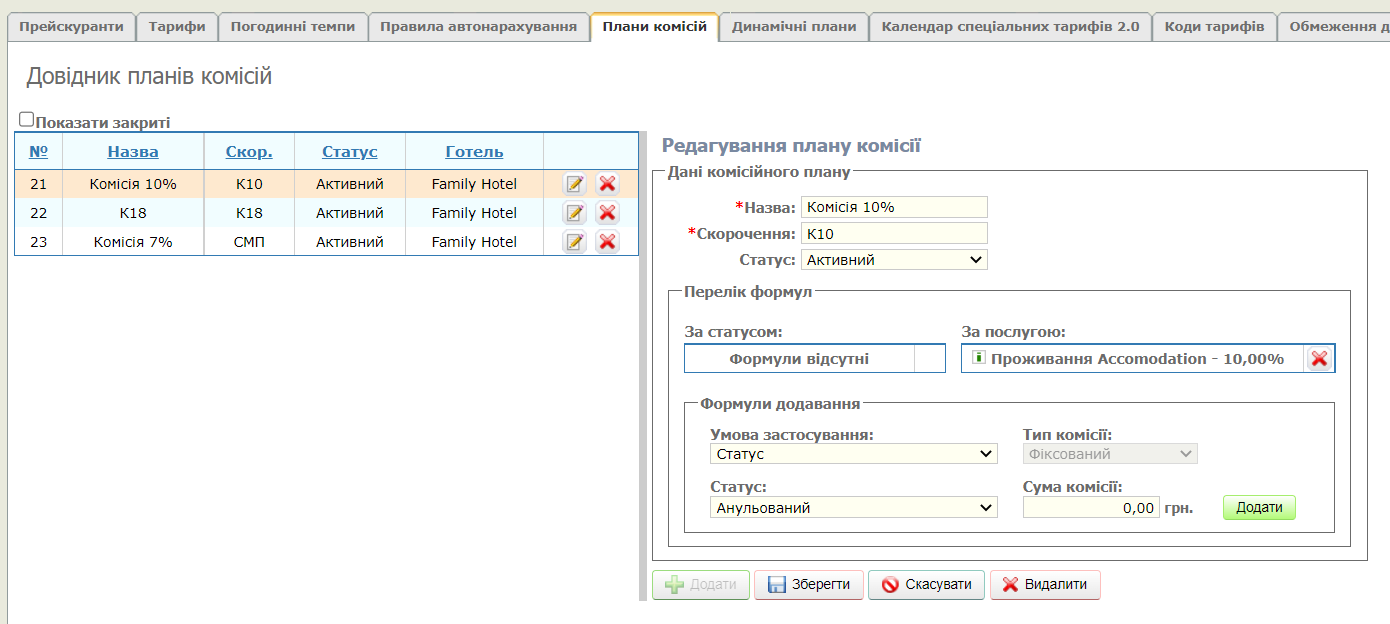Delete commission plan 21 with red X
Image resolution: width=1390 pixels, height=624 pixels.
(607, 184)
